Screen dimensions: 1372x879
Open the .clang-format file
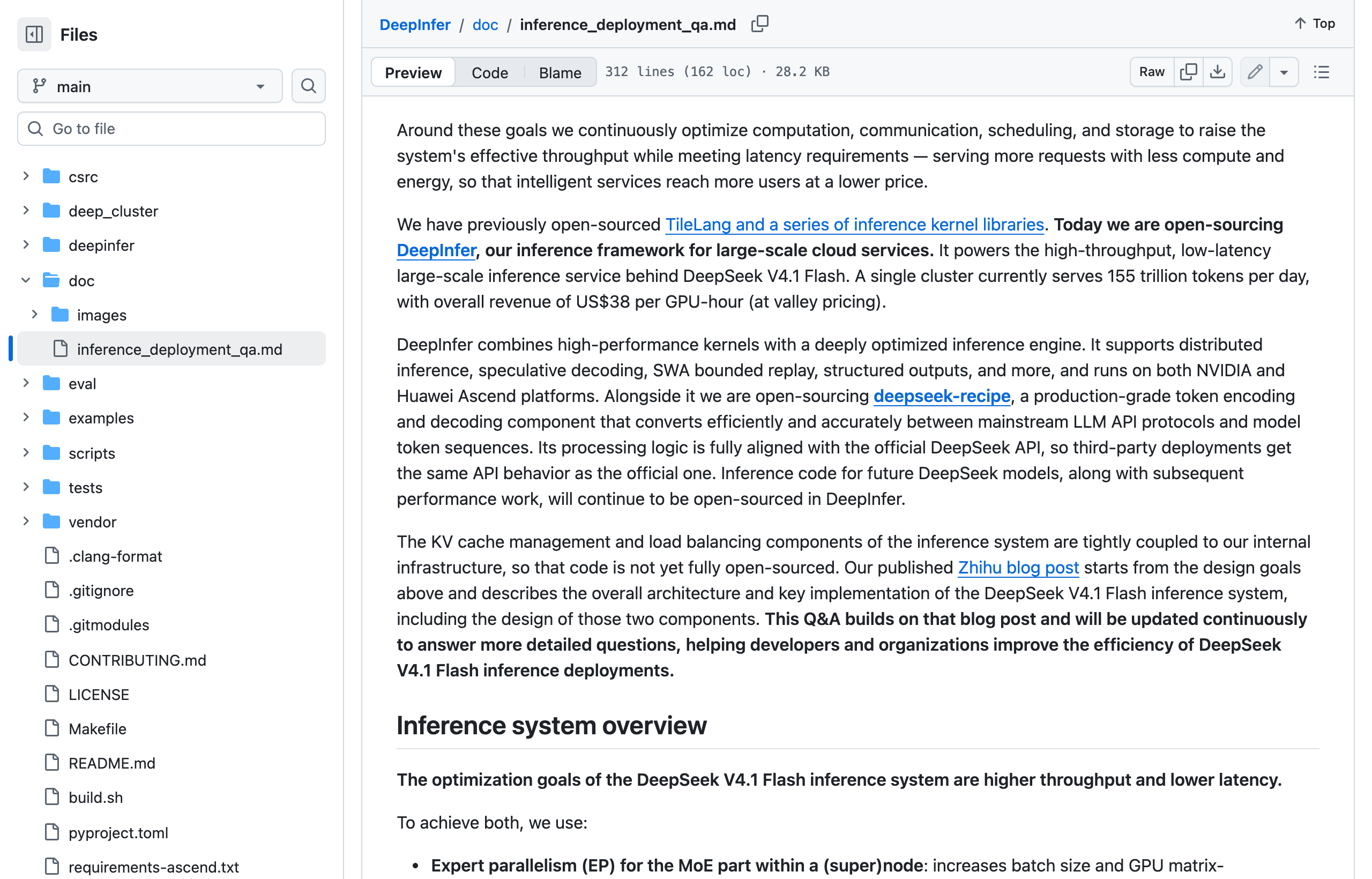click(x=115, y=556)
